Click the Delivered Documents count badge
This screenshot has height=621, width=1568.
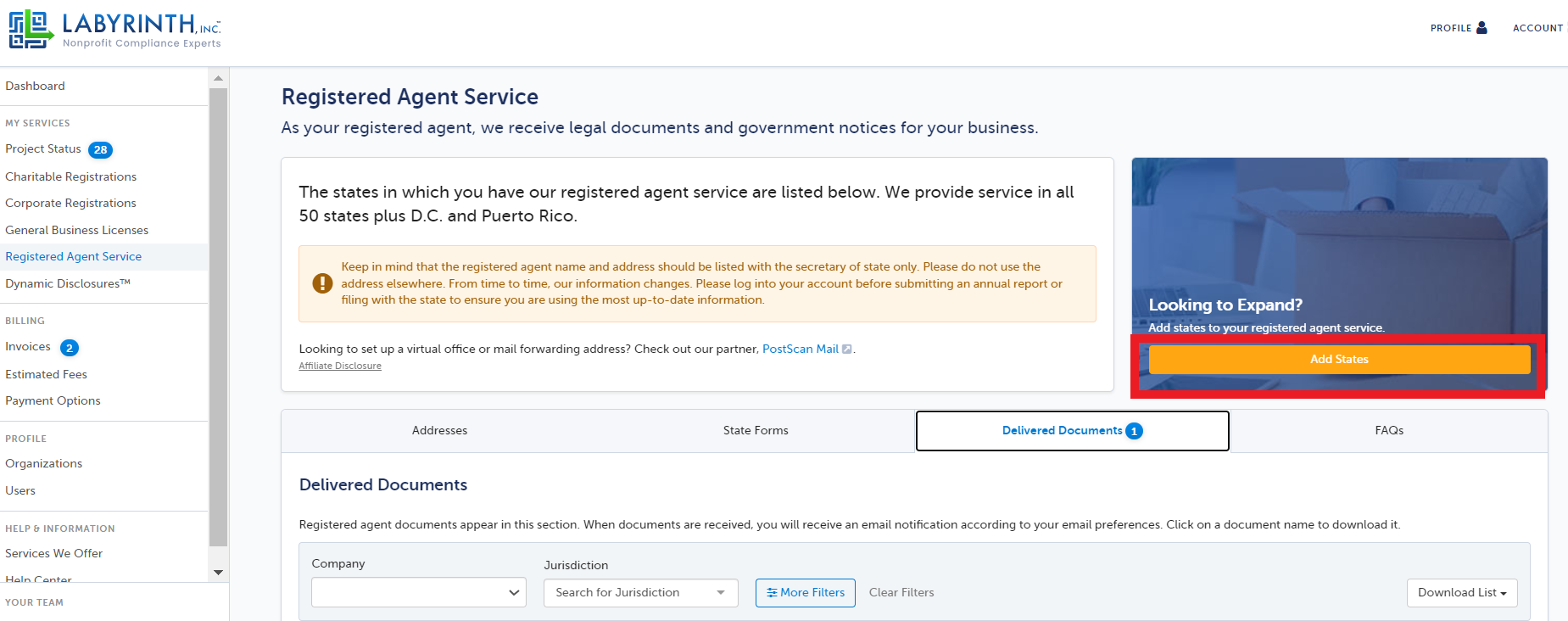tap(1134, 431)
